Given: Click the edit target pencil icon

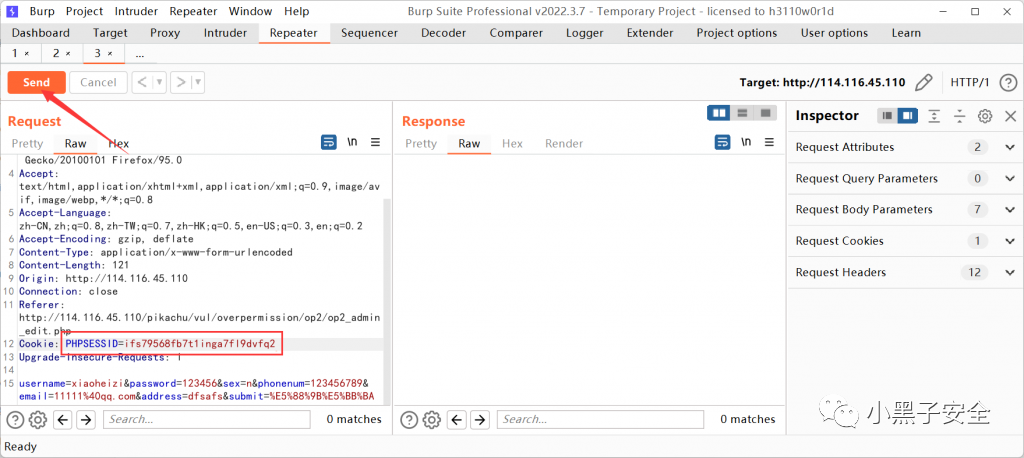Looking at the screenshot, I should [x=924, y=82].
